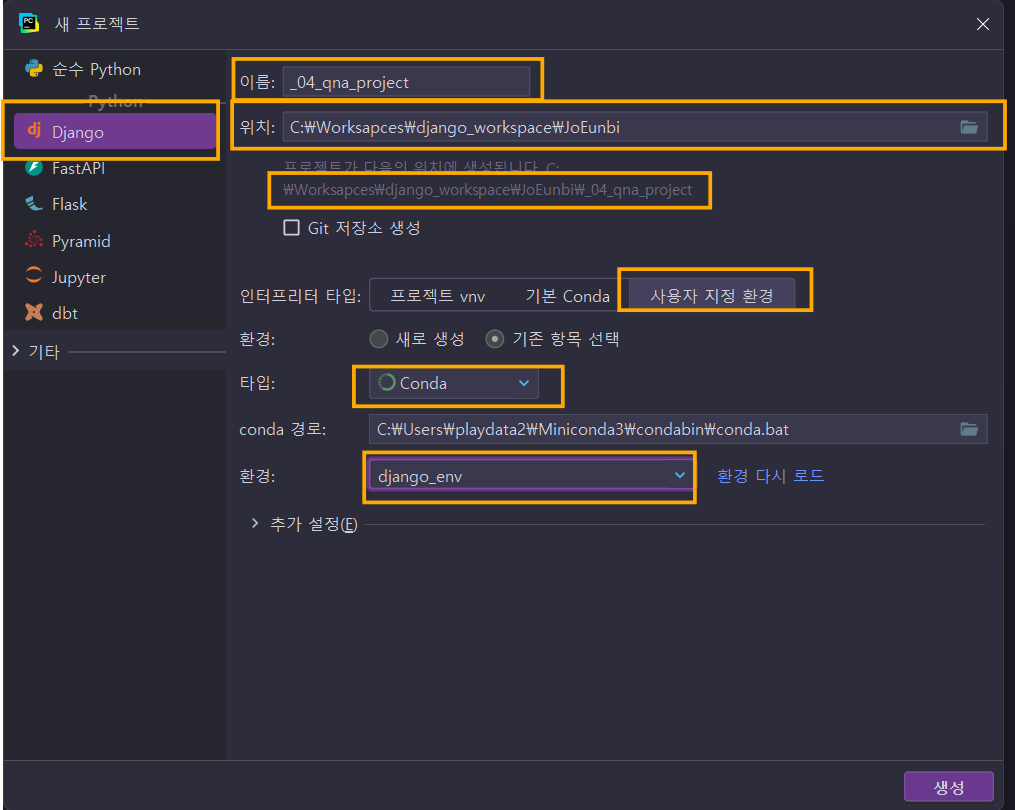Select the 새로 생성 radio button
This screenshot has width=1015, height=810.
coord(379,339)
